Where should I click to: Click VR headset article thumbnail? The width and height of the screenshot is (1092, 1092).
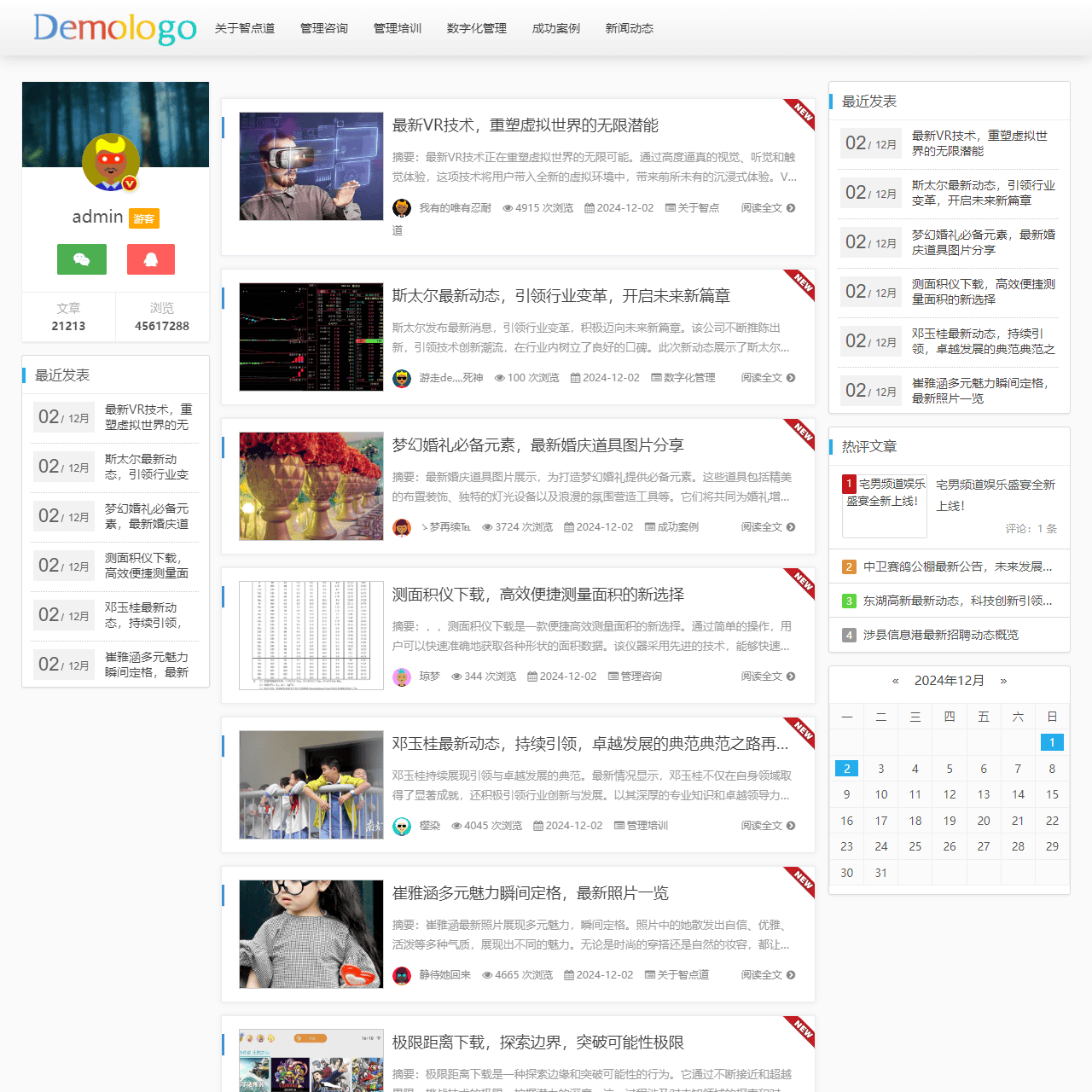point(311,166)
